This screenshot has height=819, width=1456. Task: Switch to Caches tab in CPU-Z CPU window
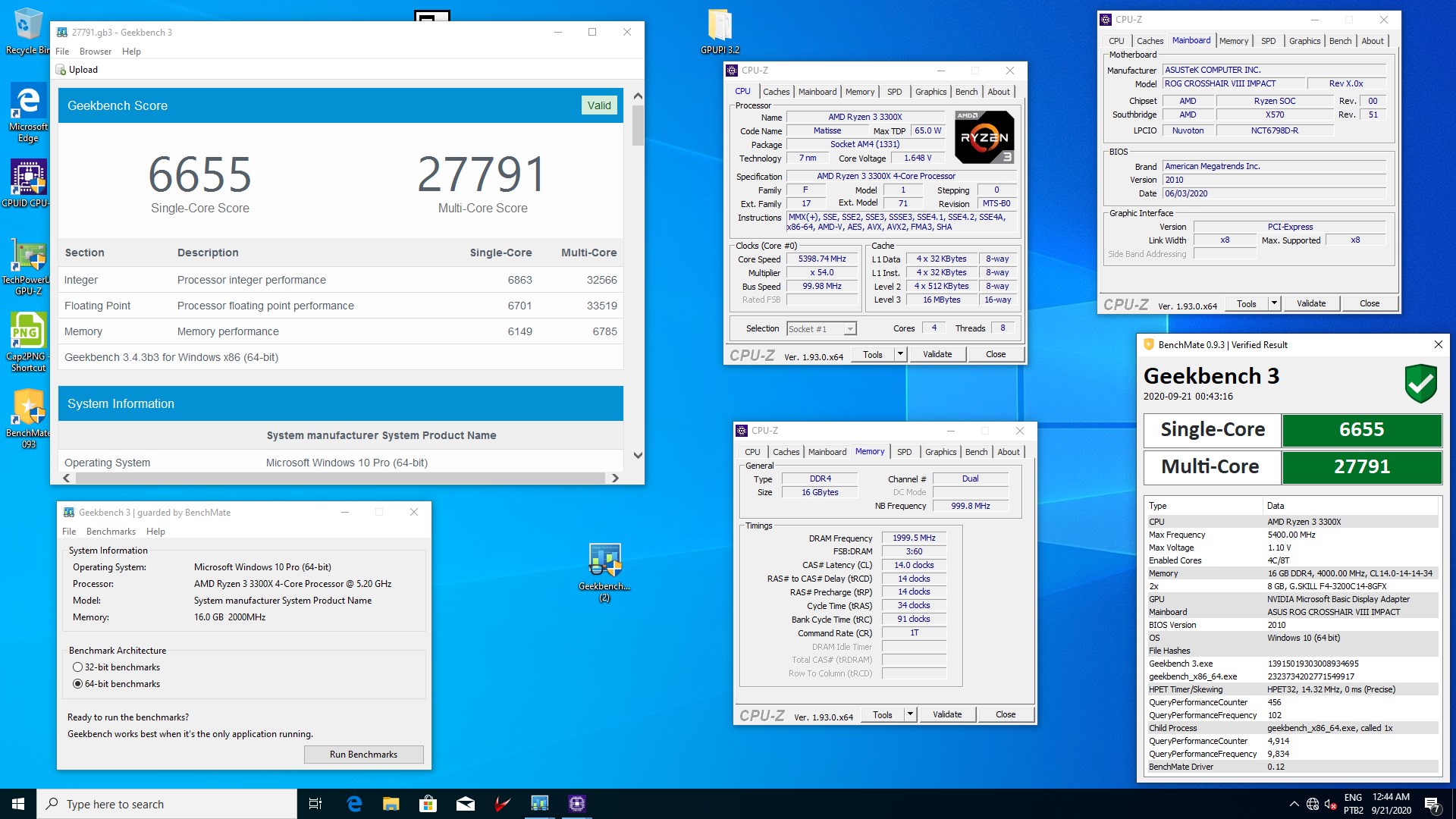click(x=776, y=92)
